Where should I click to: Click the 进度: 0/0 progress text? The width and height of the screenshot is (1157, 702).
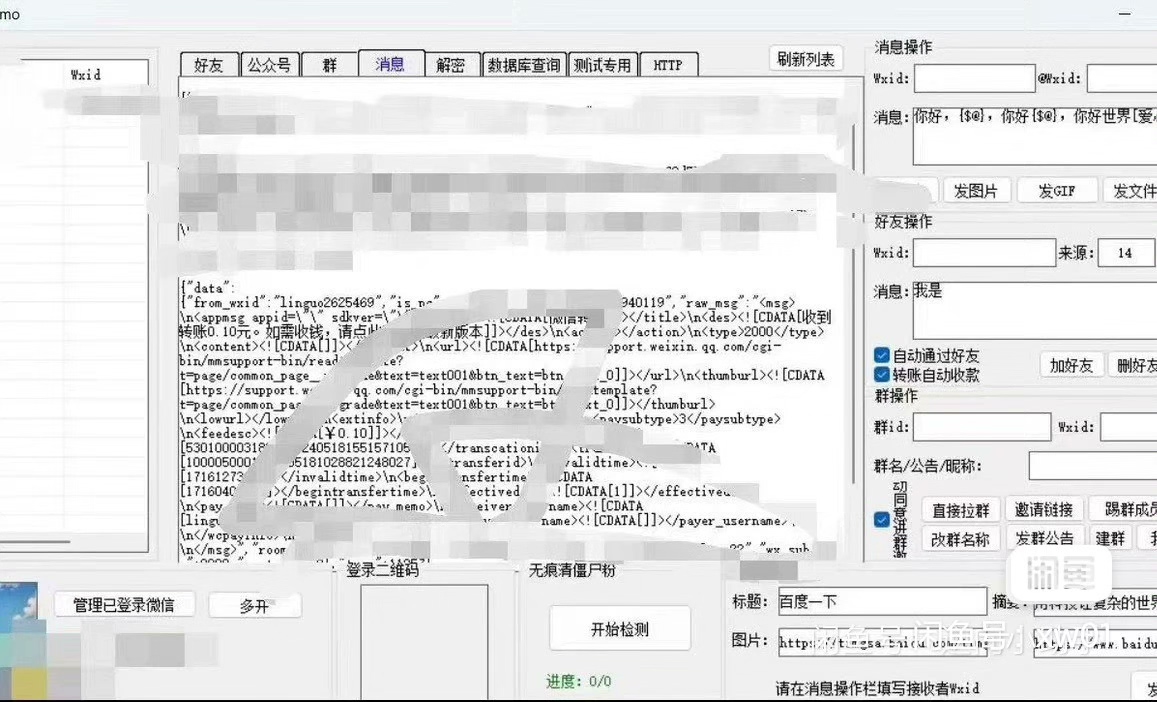(x=578, y=681)
